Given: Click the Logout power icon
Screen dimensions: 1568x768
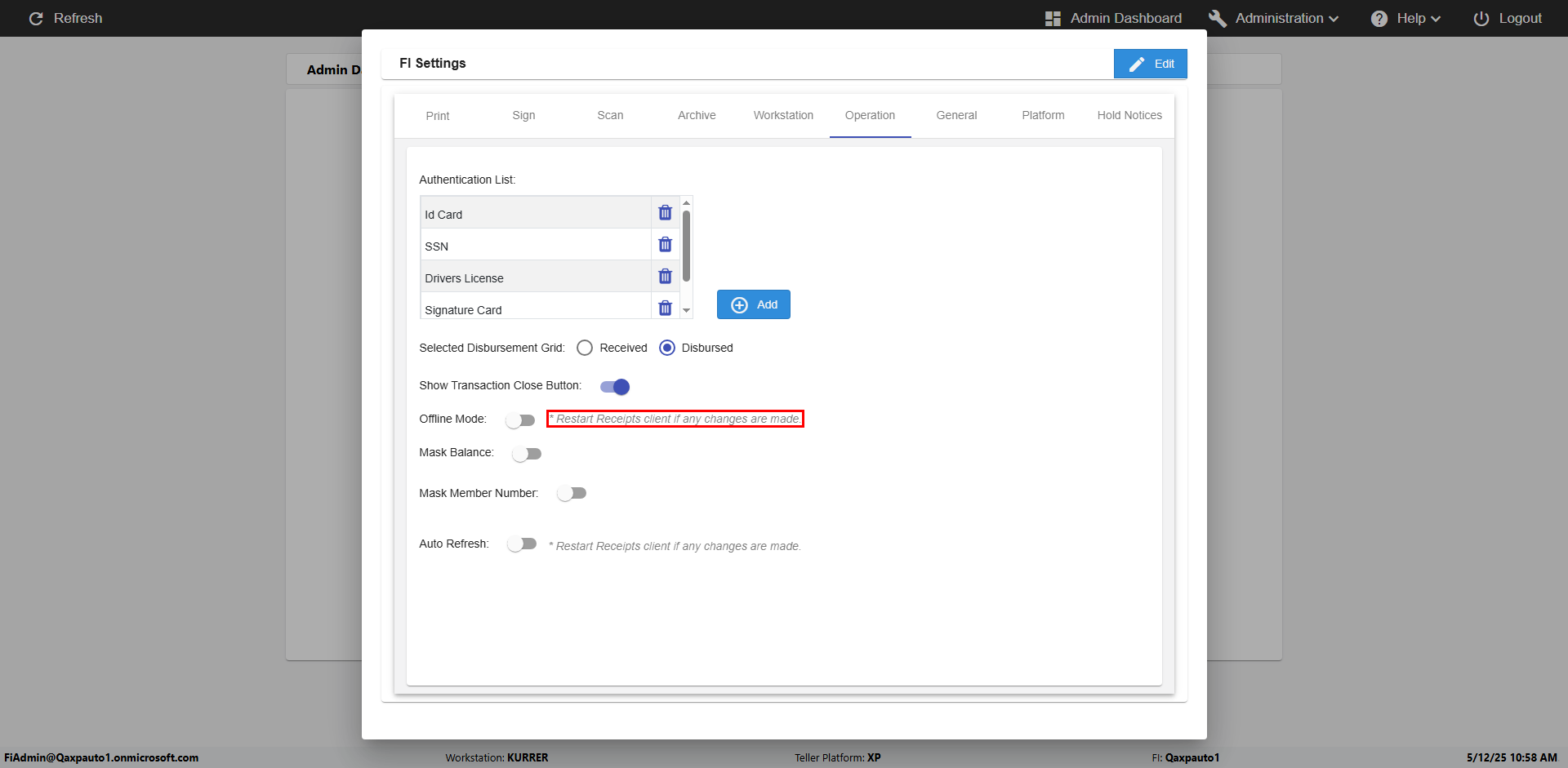Looking at the screenshot, I should click(x=1481, y=18).
